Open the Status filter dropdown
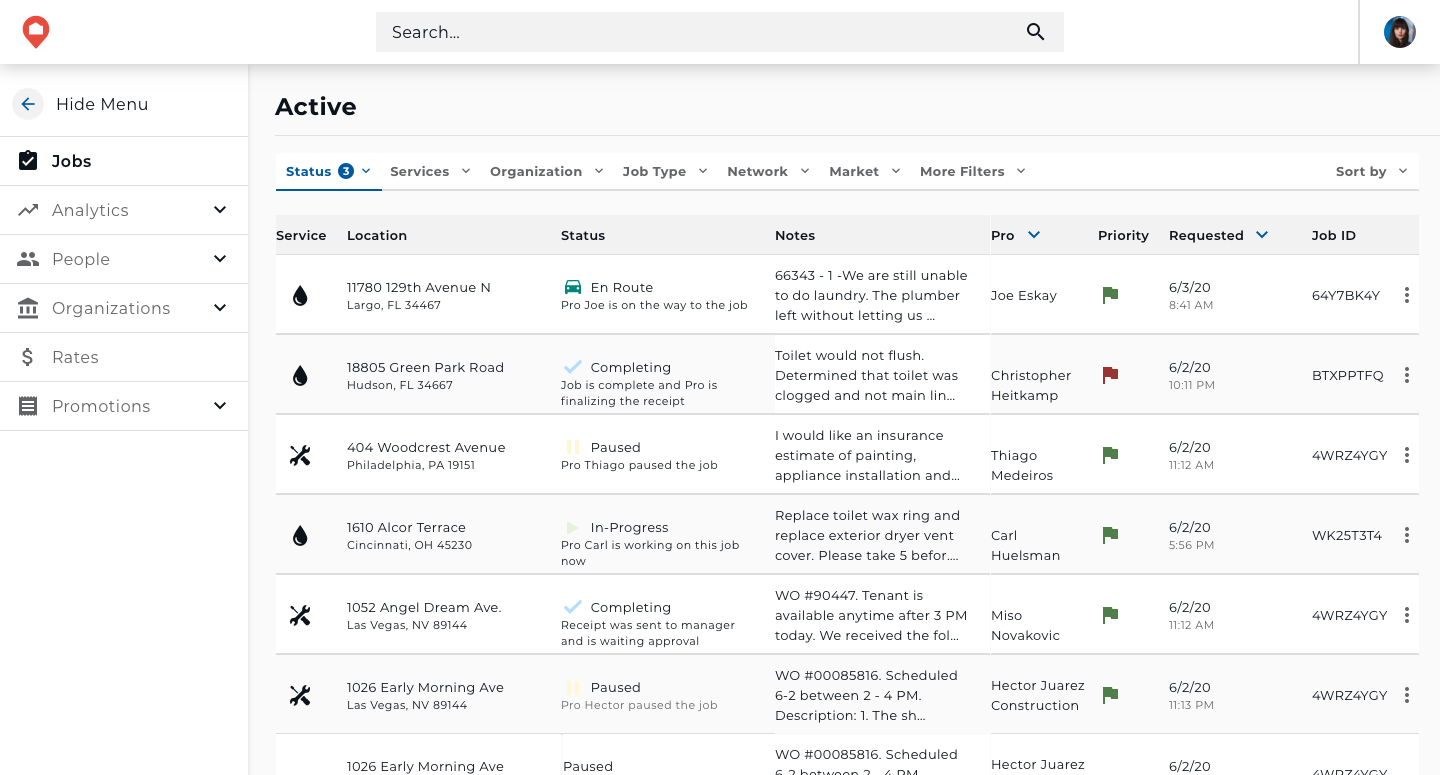 pyautogui.click(x=328, y=171)
